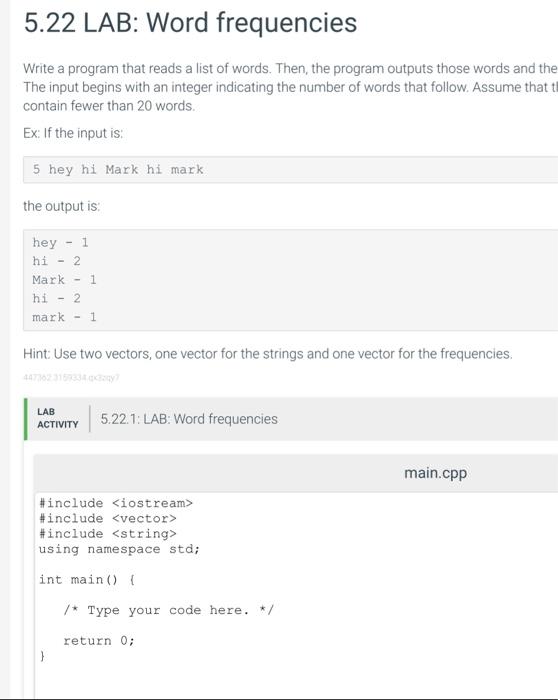The image size is (558, 700).
Task: Click the 'Ex: If the input is:' text
Action: tap(73, 133)
